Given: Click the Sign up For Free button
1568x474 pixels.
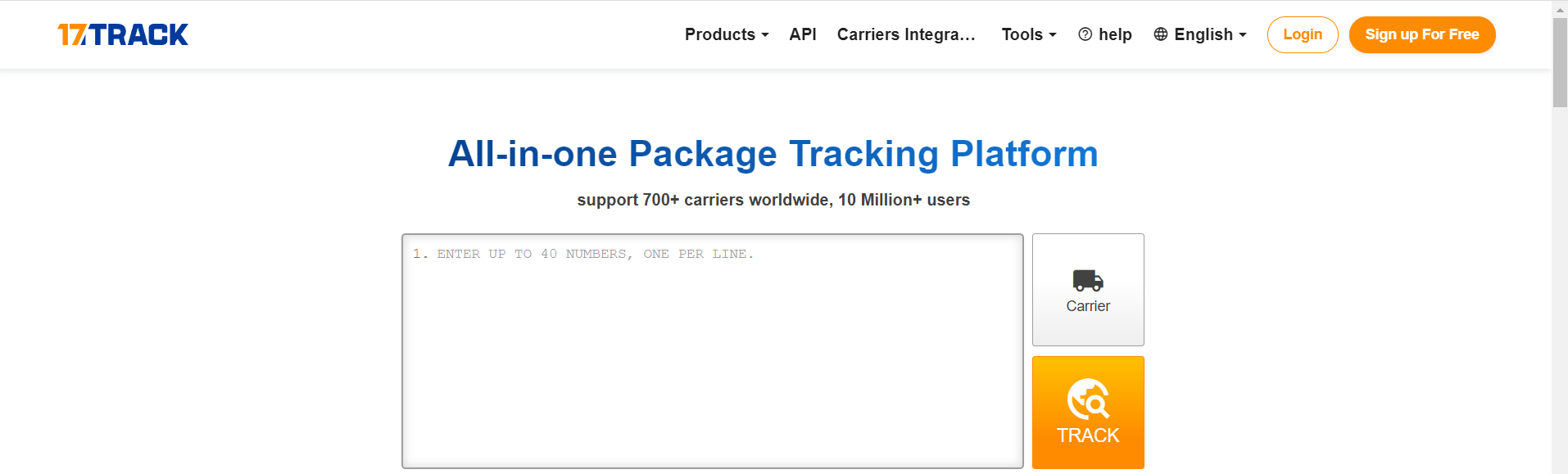Looking at the screenshot, I should 1421,34.
